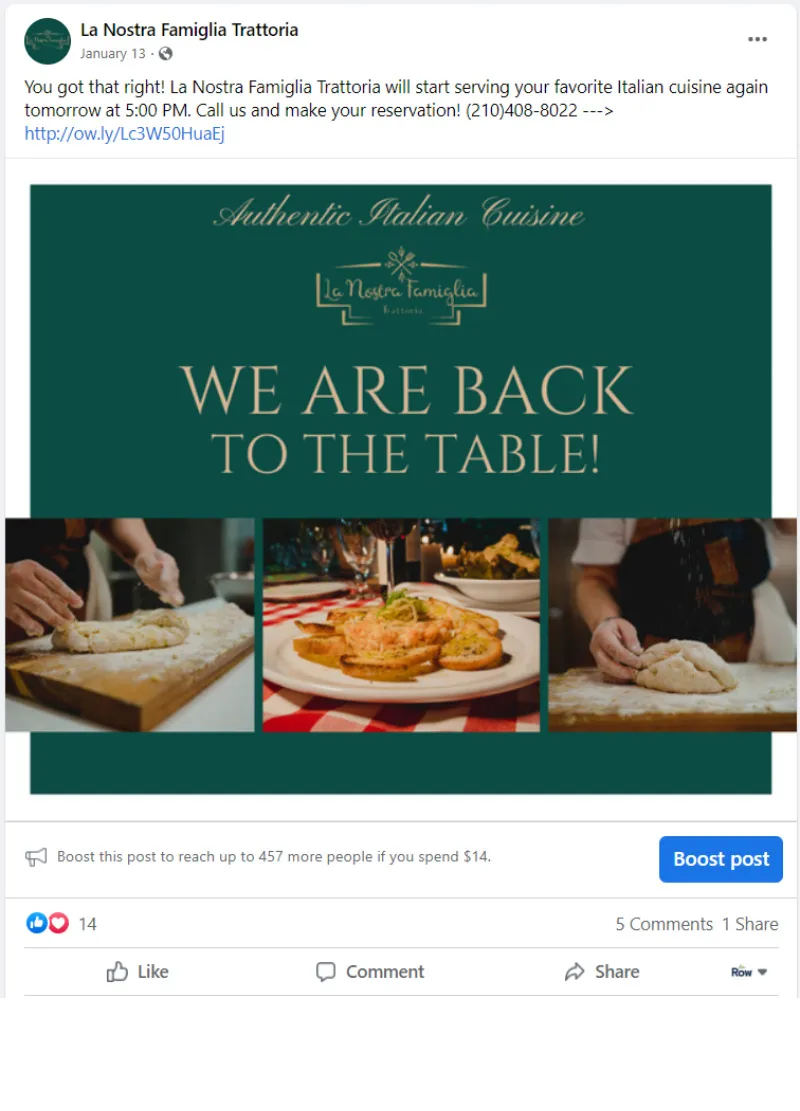The width and height of the screenshot is (800, 1111).
Task: Click the dough kneading photo on left
Action: 130,625
